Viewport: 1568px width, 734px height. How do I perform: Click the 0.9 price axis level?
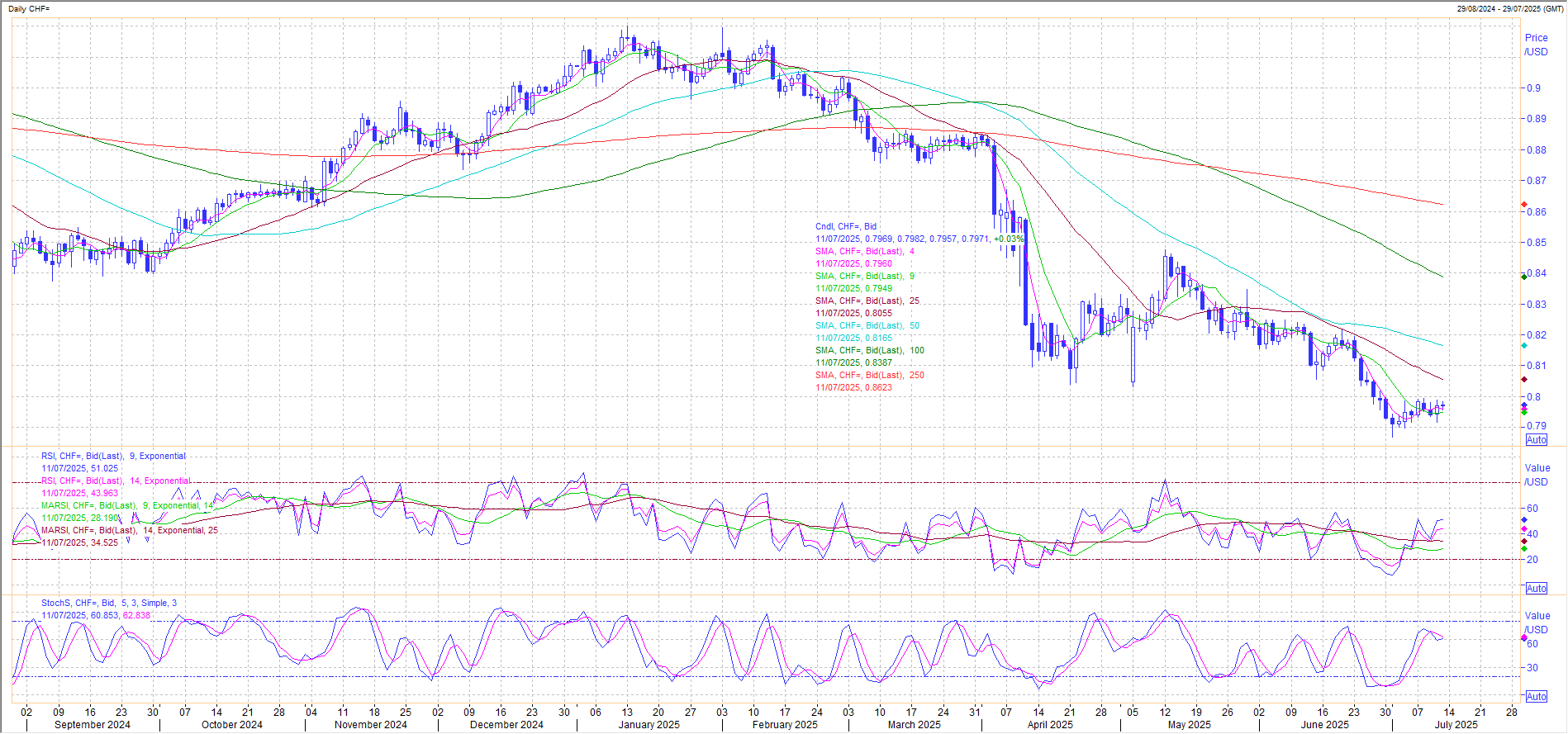coord(1533,88)
